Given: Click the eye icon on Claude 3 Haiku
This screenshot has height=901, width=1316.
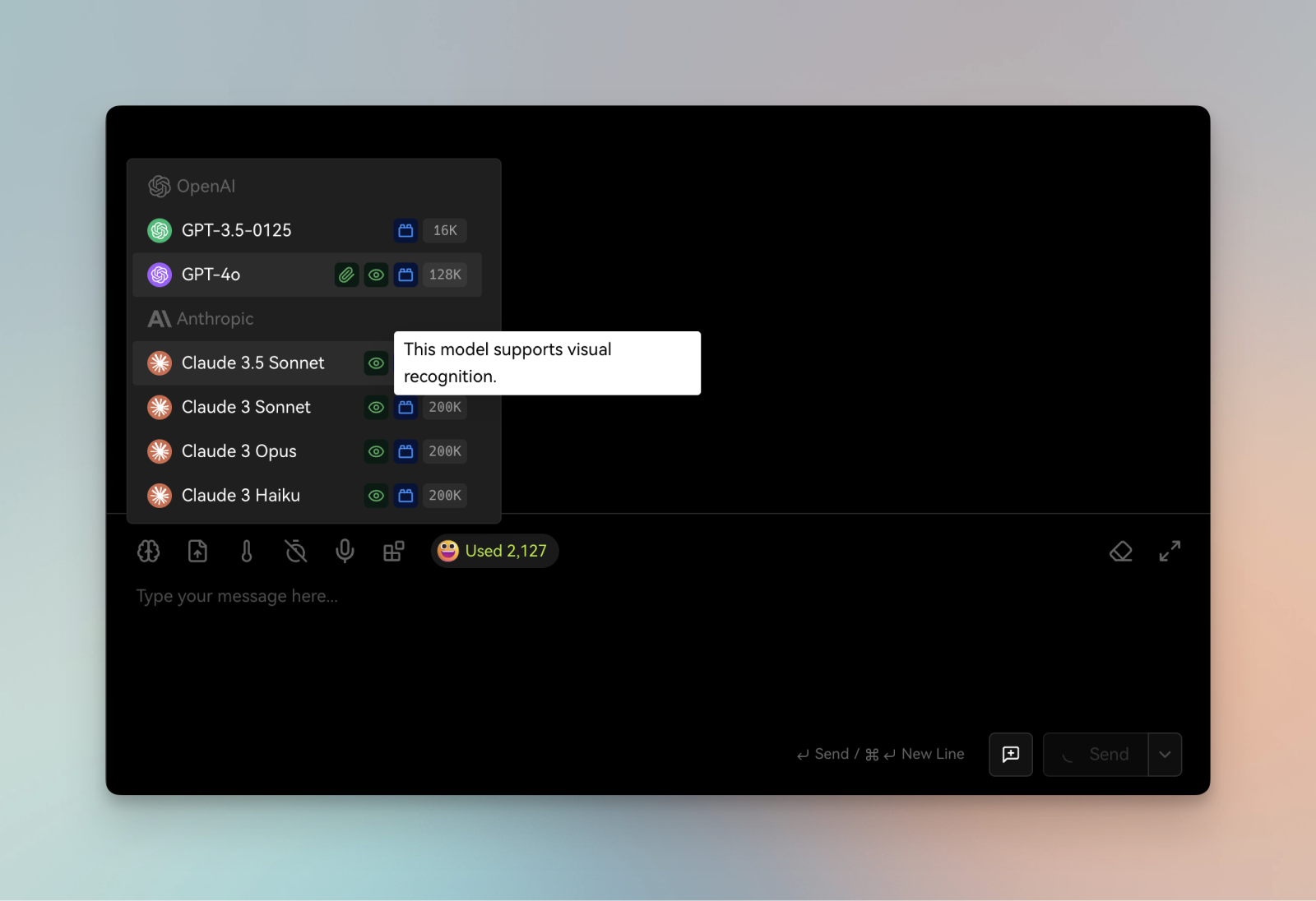Looking at the screenshot, I should [376, 496].
